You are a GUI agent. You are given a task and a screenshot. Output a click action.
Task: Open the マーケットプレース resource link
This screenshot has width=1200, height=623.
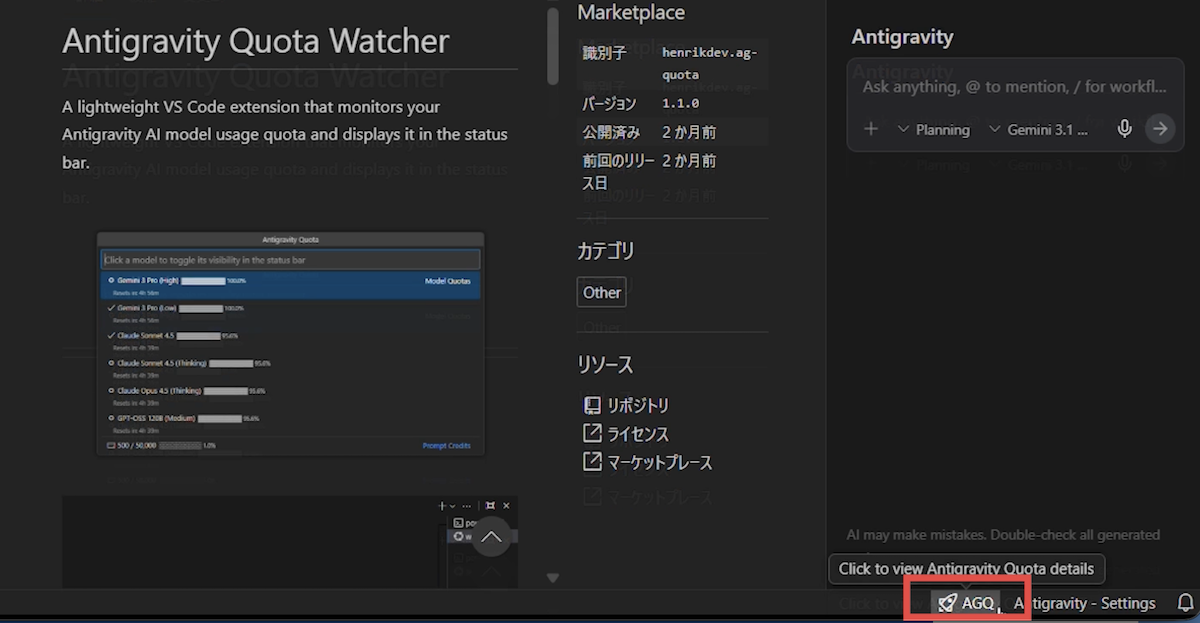(648, 462)
